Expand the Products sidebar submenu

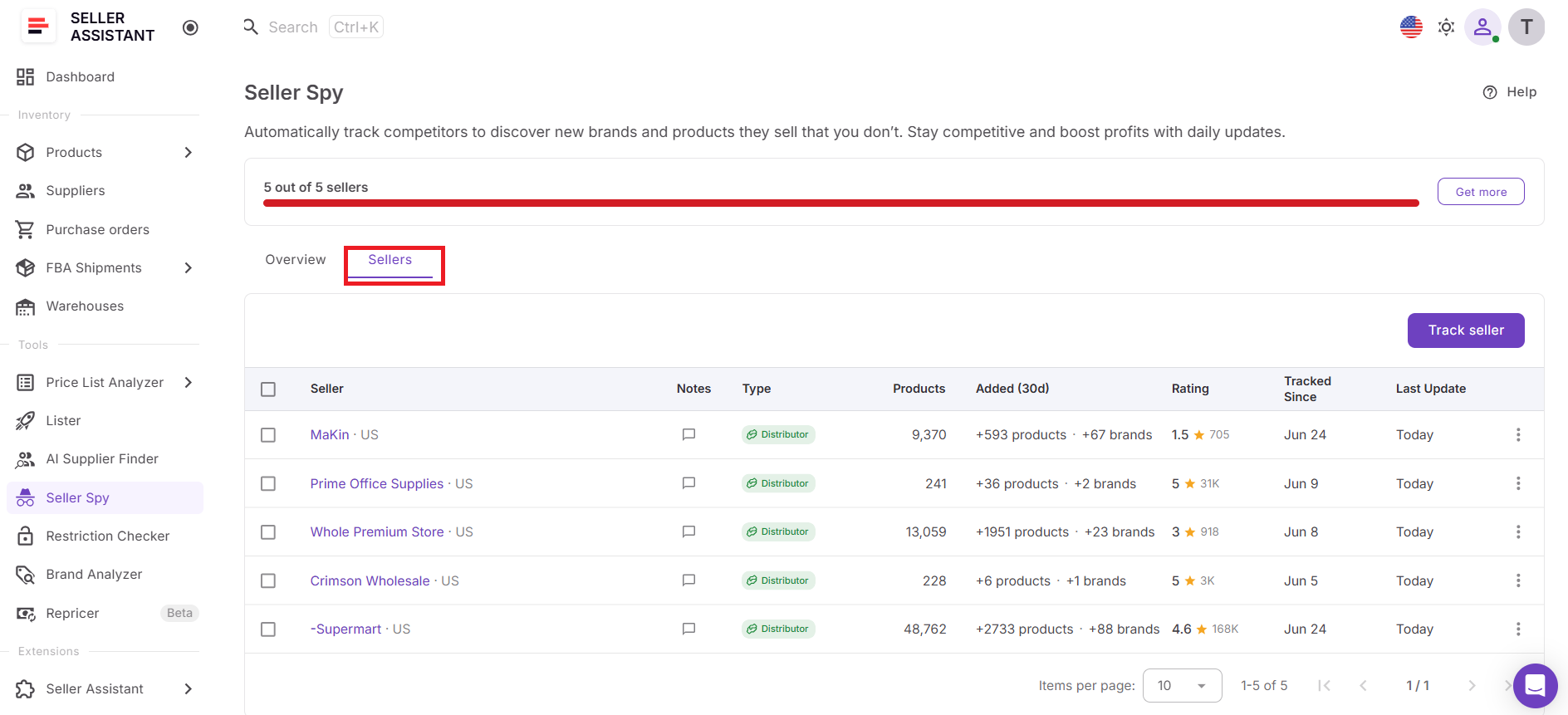tap(188, 152)
